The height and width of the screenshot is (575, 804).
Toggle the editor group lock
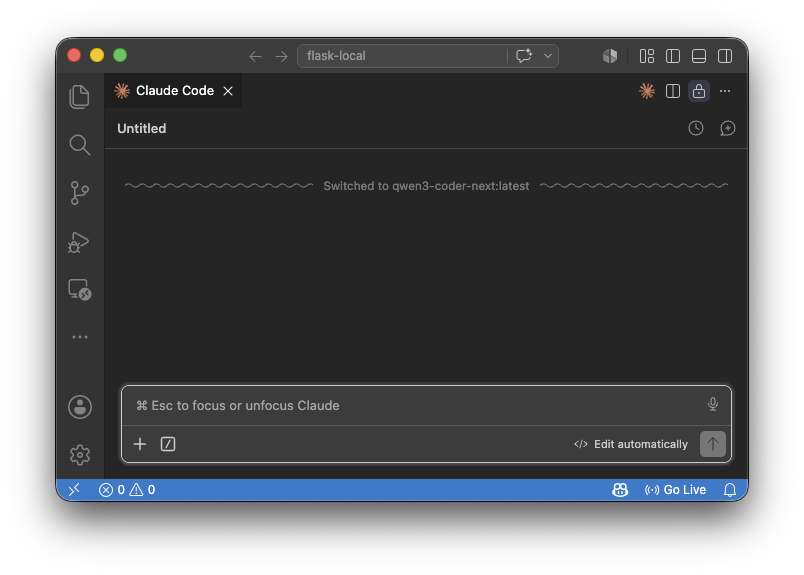pos(698,91)
